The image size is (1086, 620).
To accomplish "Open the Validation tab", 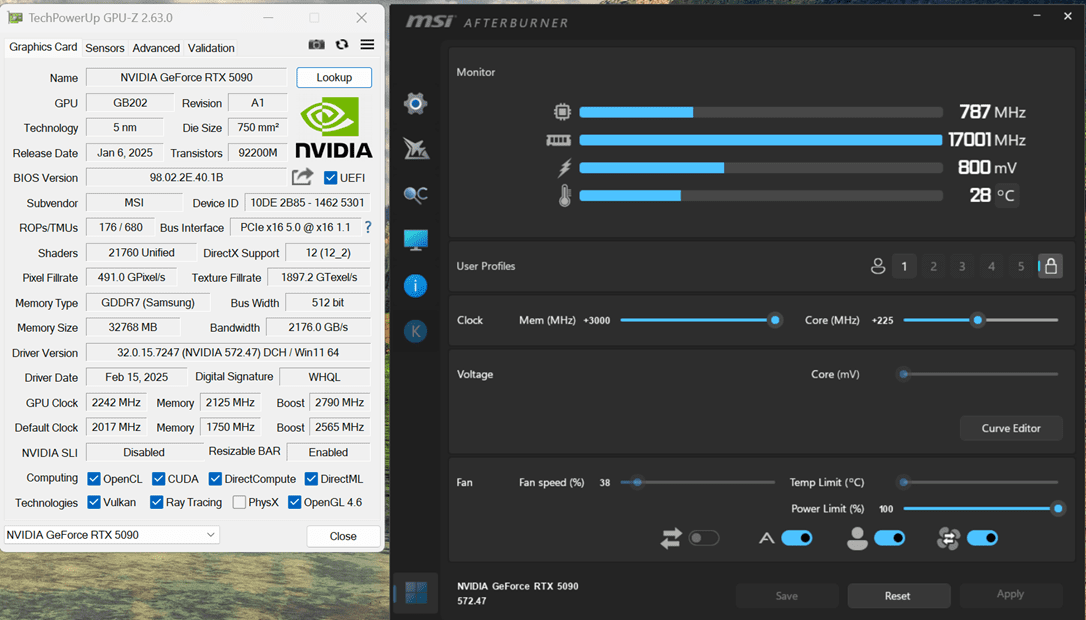I will [x=211, y=48].
